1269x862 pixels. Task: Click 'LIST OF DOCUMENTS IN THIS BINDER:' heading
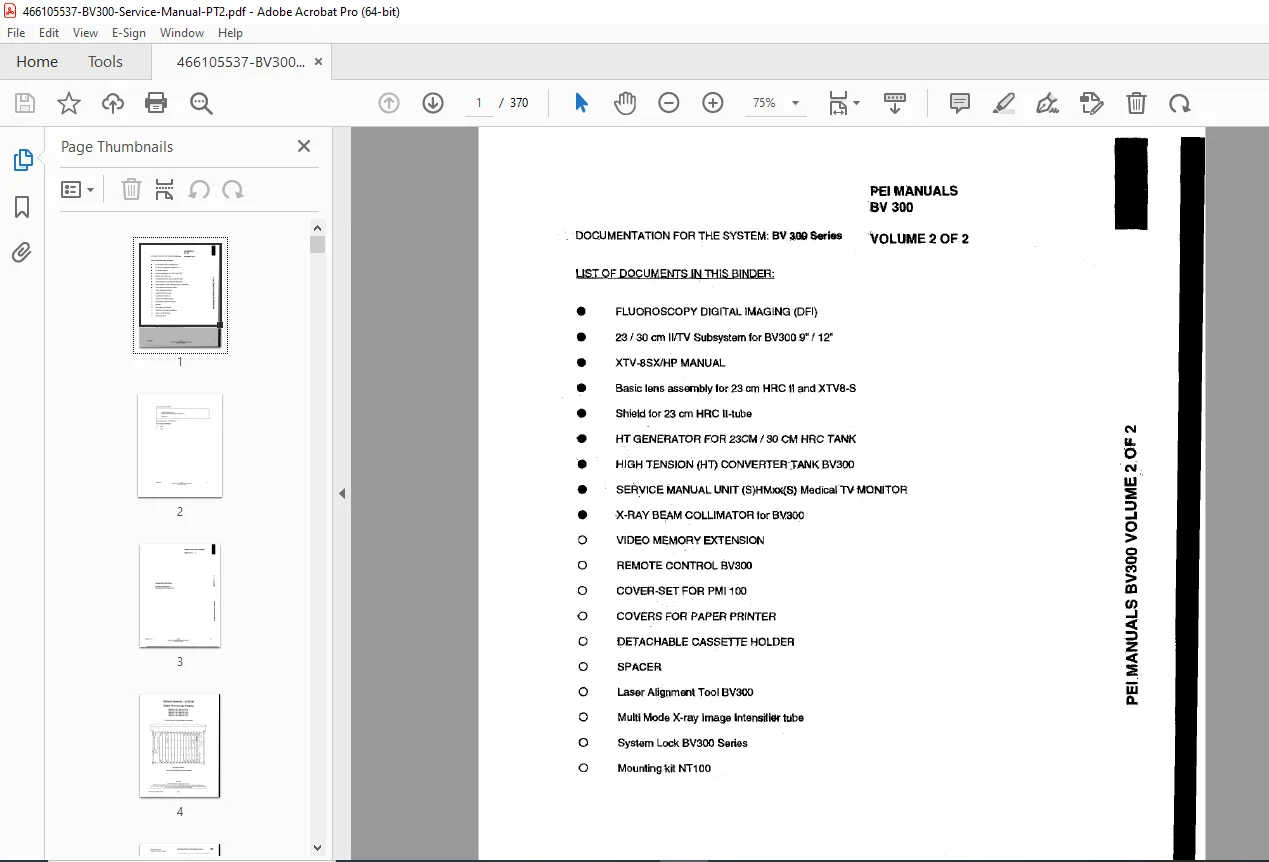click(x=675, y=274)
